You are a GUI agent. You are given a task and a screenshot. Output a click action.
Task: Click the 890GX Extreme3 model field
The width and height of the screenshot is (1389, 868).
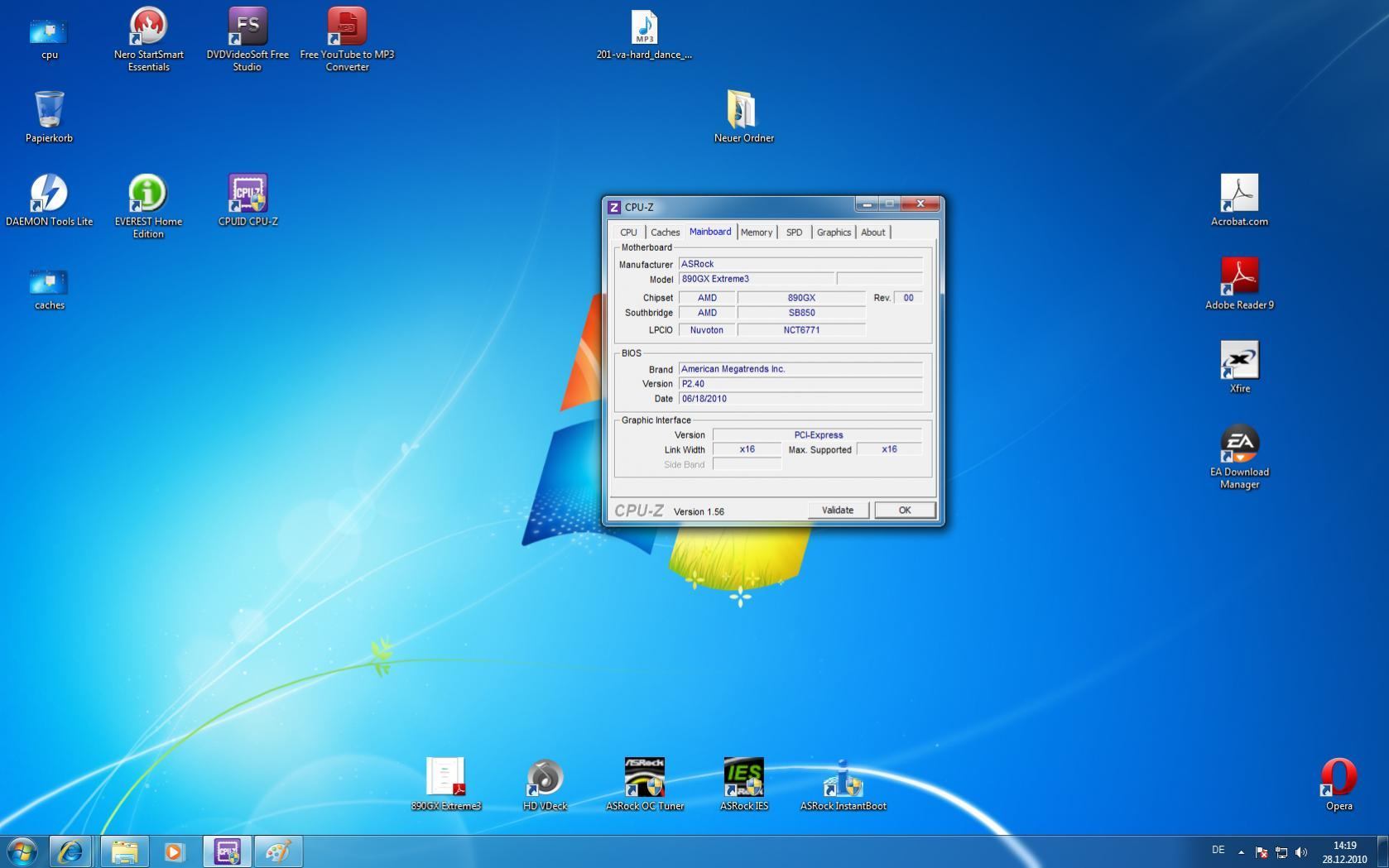coord(757,279)
